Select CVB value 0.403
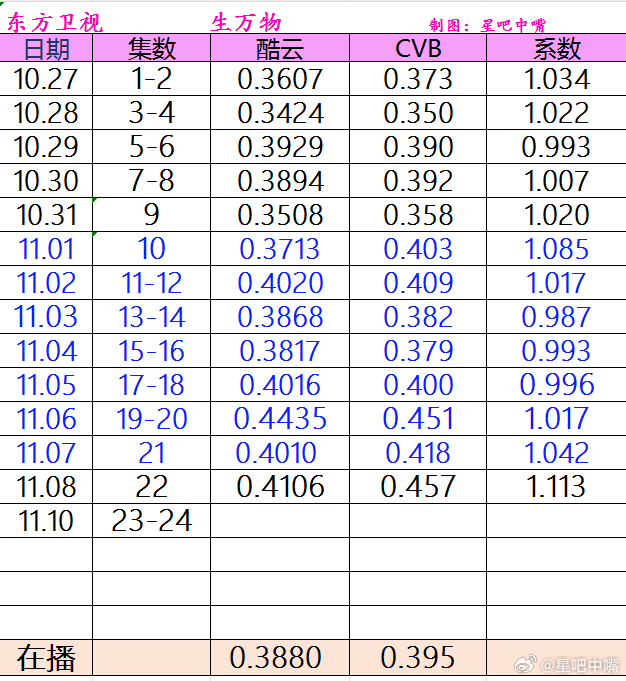The width and height of the screenshot is (626, 681). pyautogui.click(x=418, y=248)
